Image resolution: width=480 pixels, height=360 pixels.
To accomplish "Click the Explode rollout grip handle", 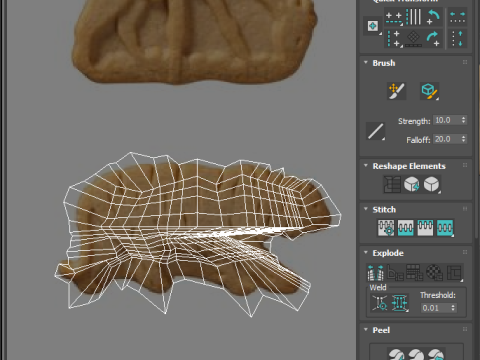I will pos(465,252).
